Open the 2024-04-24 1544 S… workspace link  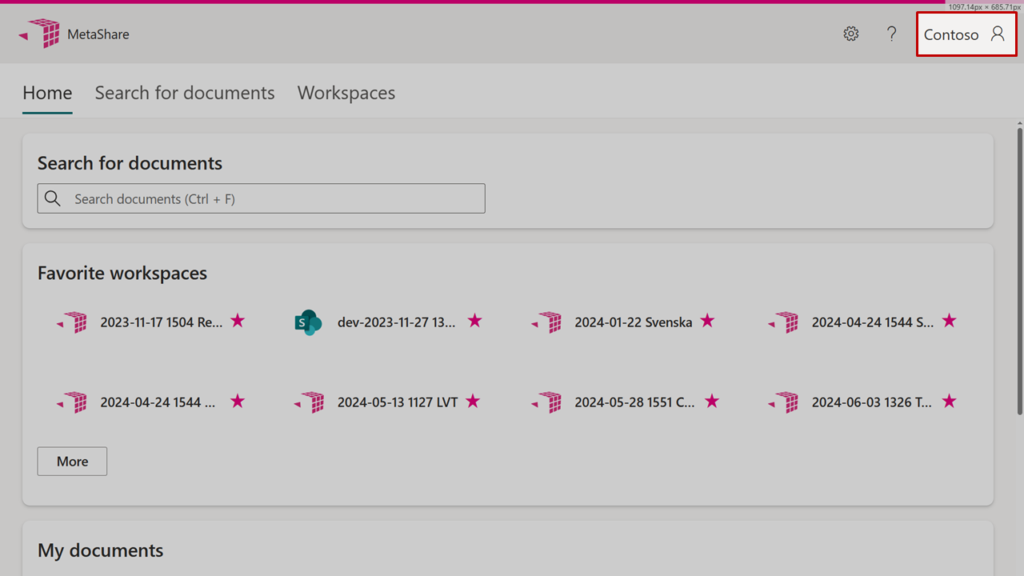click(x=872, y=322)
